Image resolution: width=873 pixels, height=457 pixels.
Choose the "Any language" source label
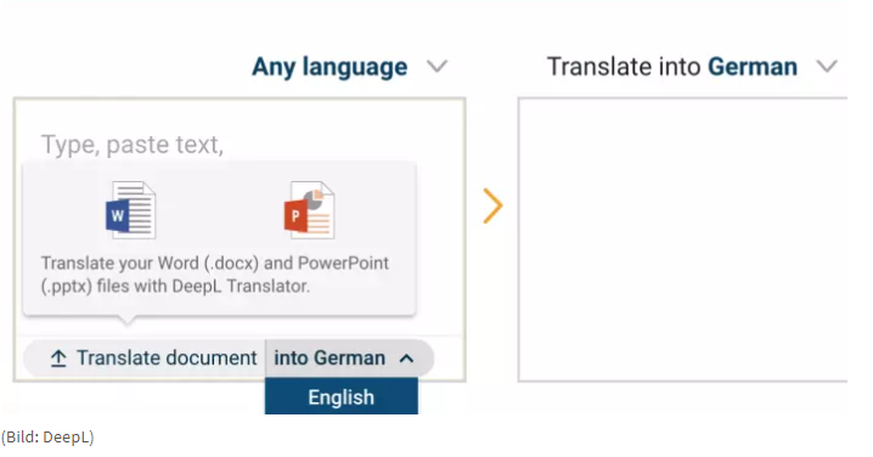click(x=329, y=68)
